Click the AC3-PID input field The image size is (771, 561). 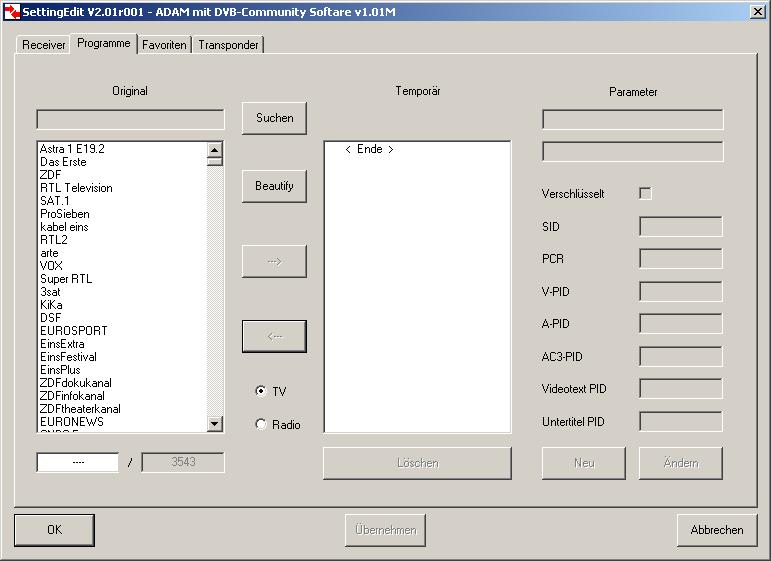681,356
